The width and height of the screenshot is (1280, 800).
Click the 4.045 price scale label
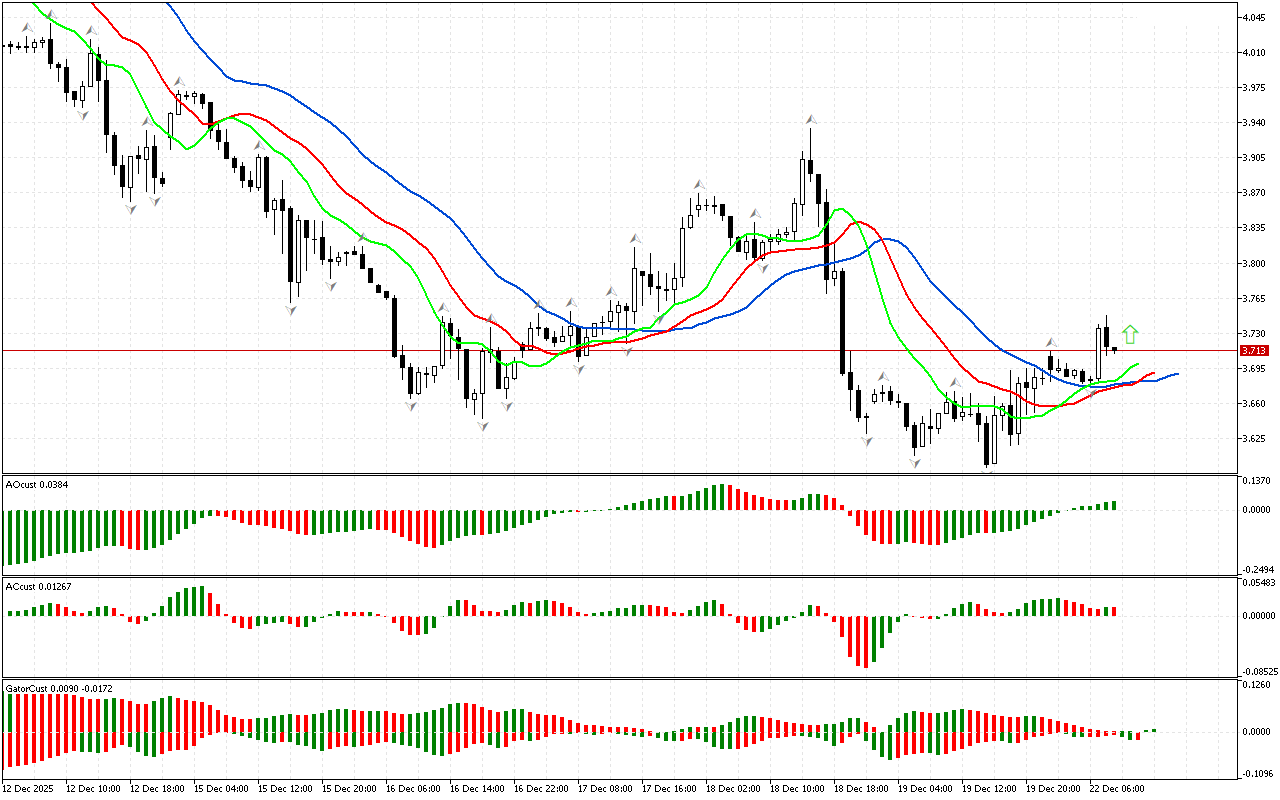coord(1253,17)
